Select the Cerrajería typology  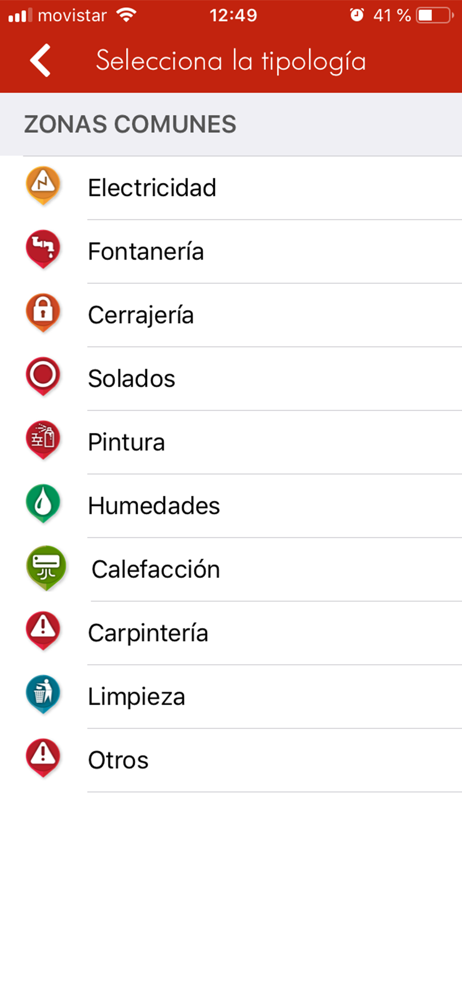pyautogui.click(x=231, y=315)
